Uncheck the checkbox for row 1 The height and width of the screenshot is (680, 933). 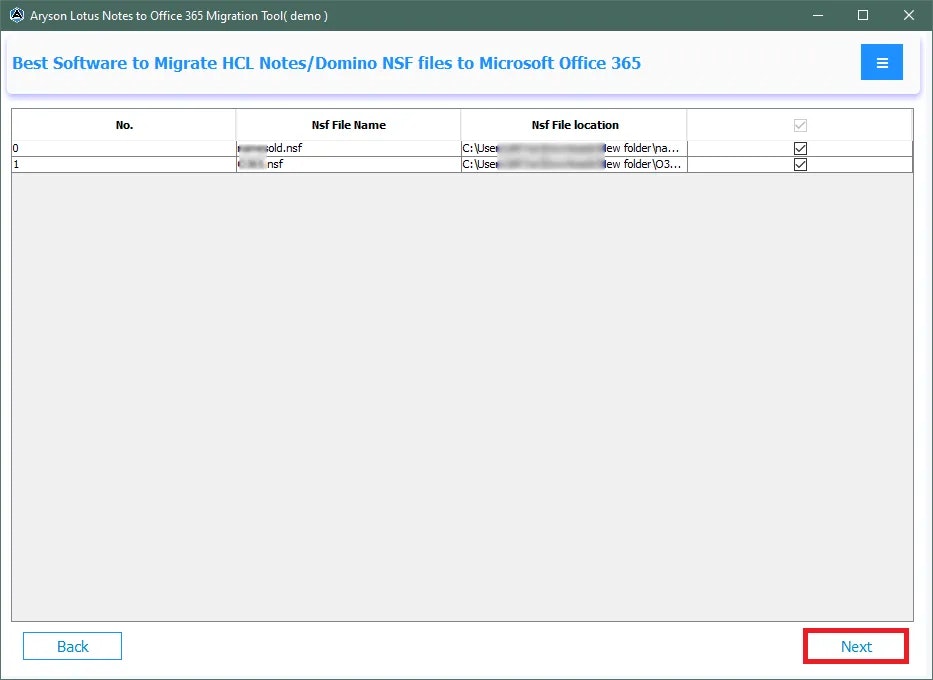click(x=800, y=164)
